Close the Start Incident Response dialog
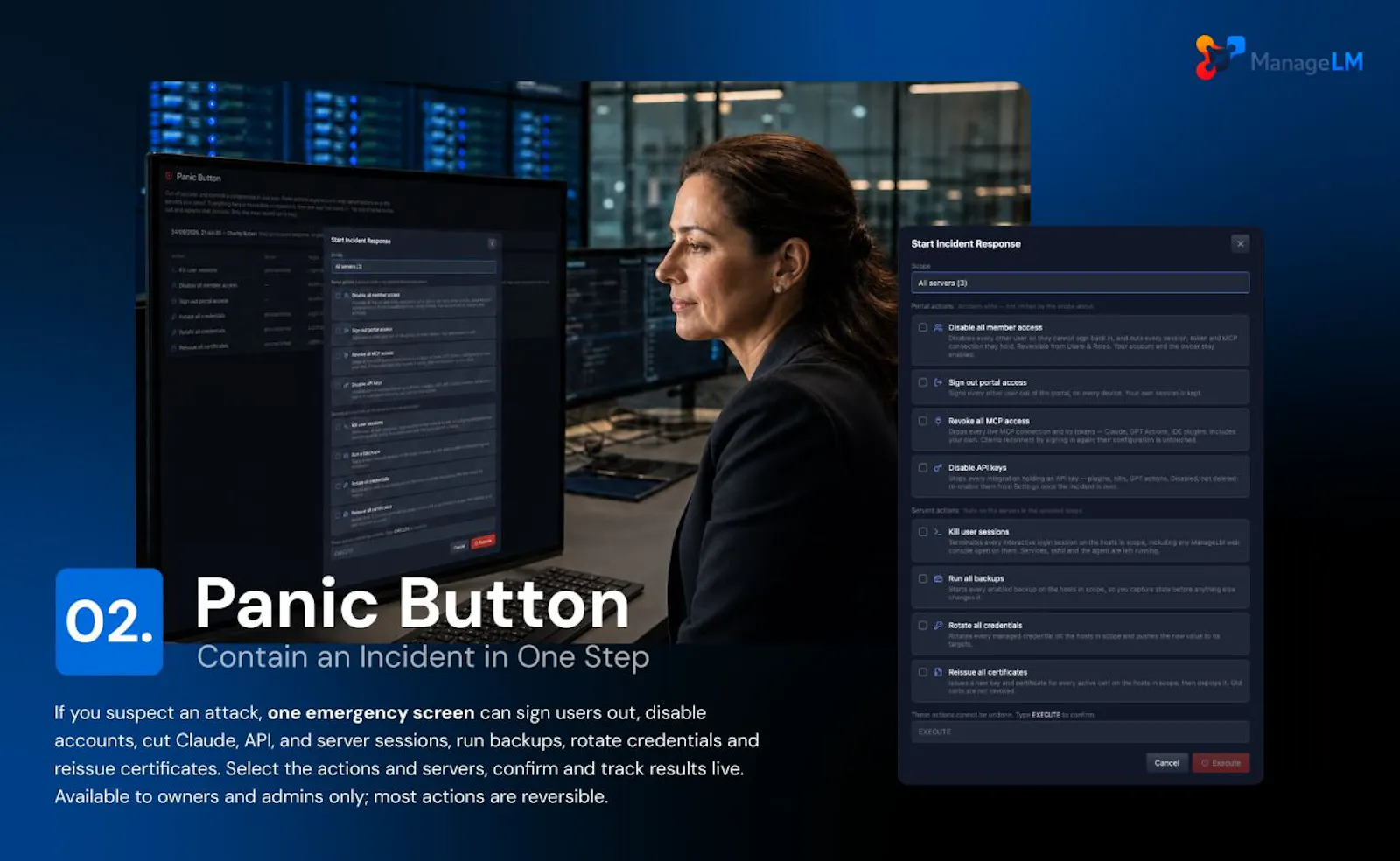This screenshot has width=1400, height=861. tap(1240, 244)
